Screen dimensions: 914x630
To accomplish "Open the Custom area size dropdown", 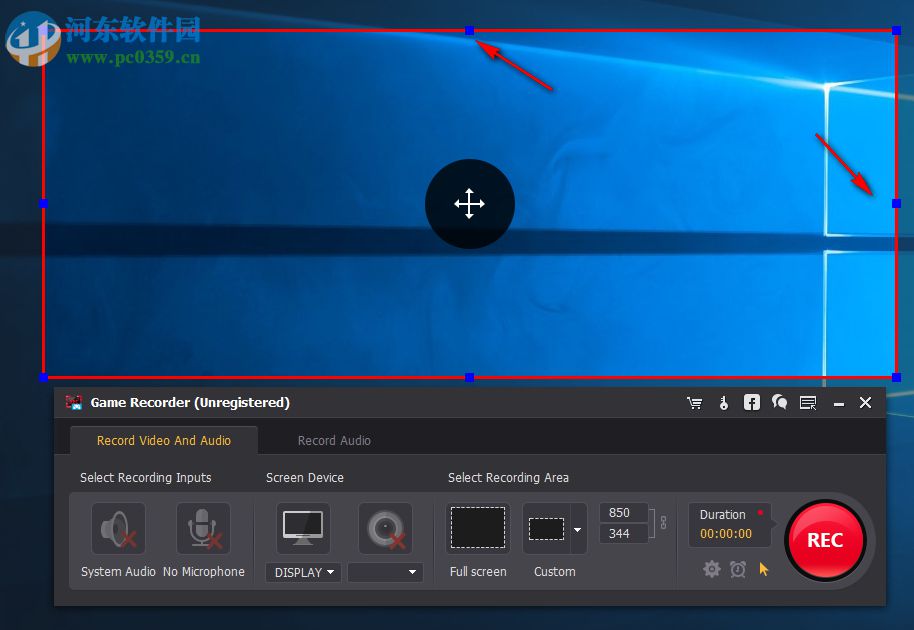I will coord(575,528).
